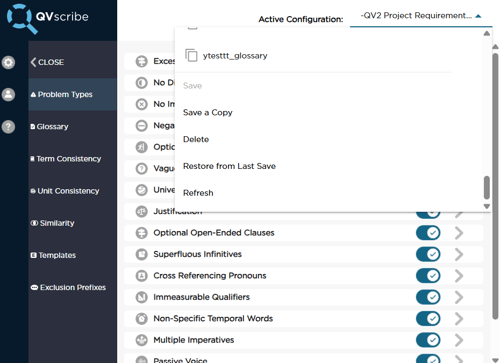The height and width of the screenshot is (363, 500).
Task: Click the Optional Open-Ended Clauses icon
Action: (142, 233)
